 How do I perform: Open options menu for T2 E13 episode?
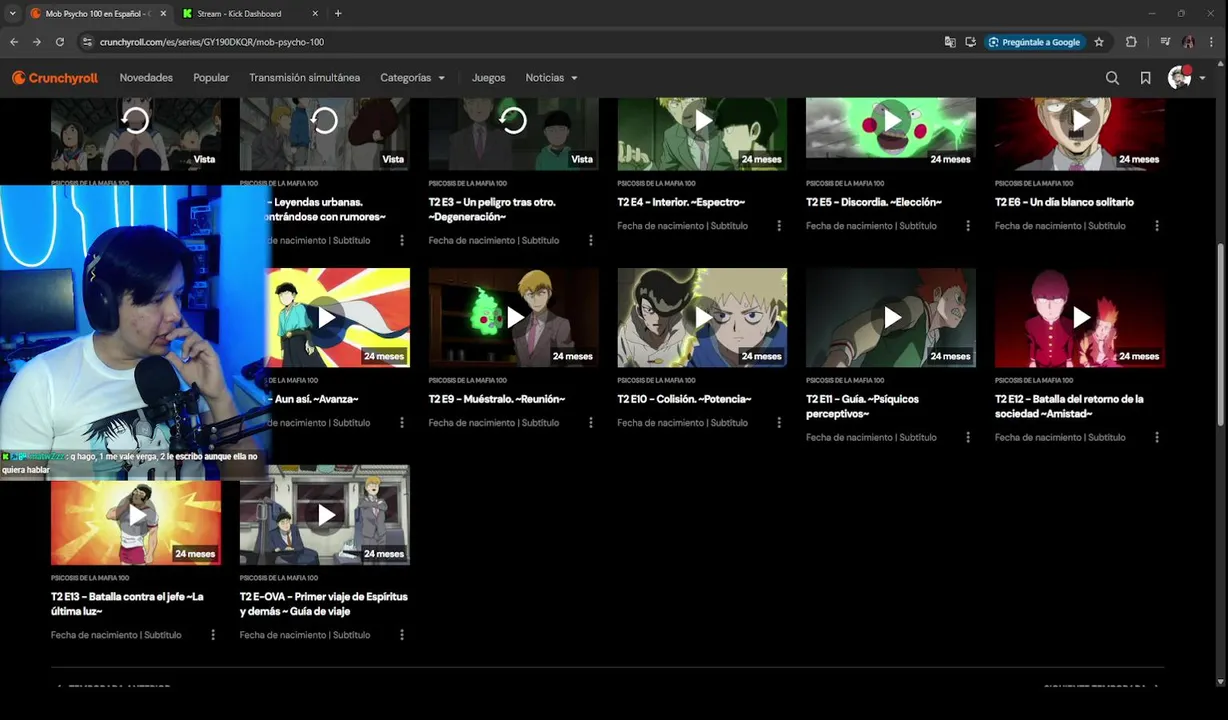(213, 635)
